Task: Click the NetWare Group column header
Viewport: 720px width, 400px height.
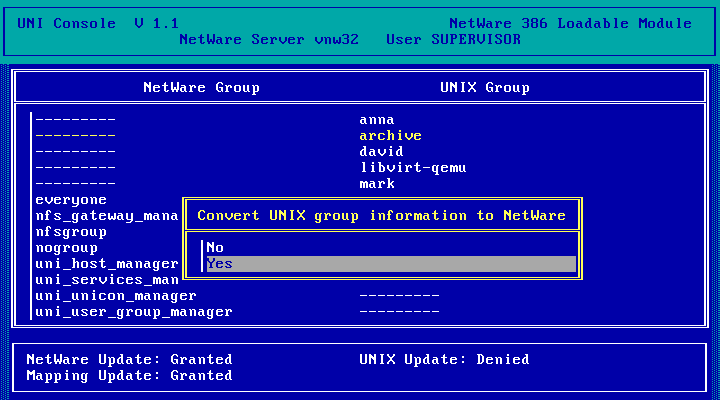Action: [x=201, y=88]
